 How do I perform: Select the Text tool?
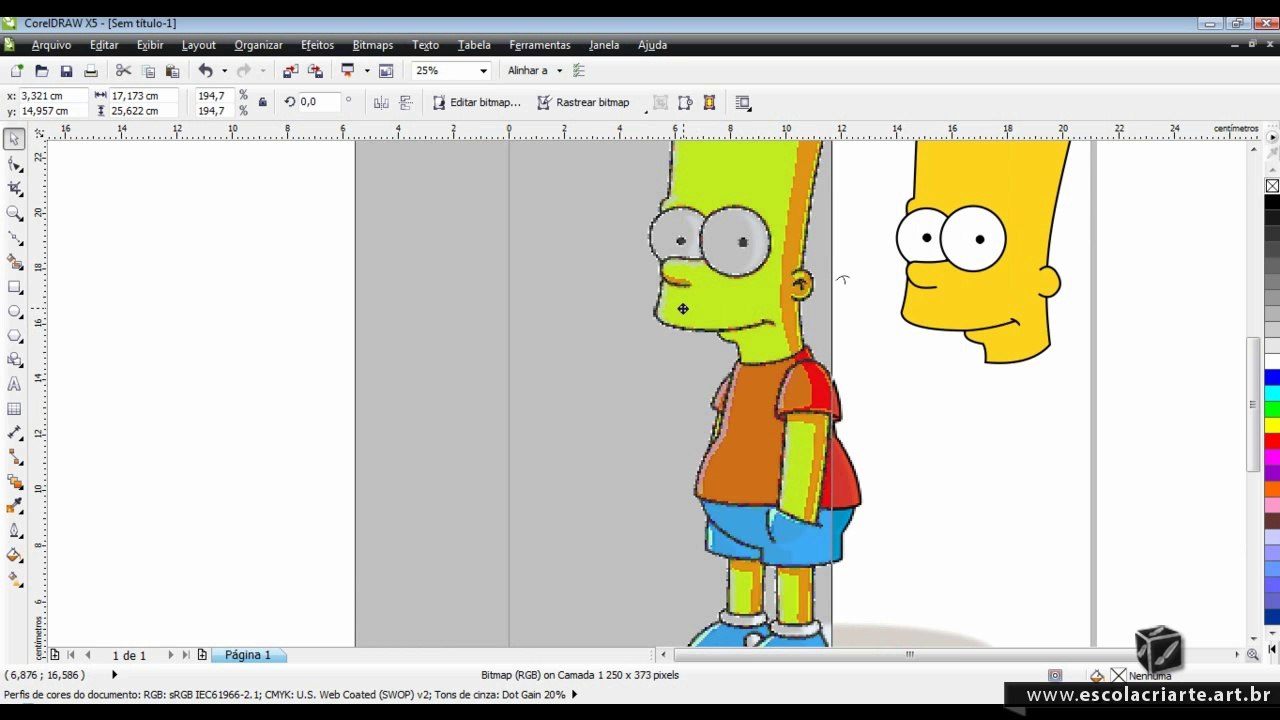15,384
